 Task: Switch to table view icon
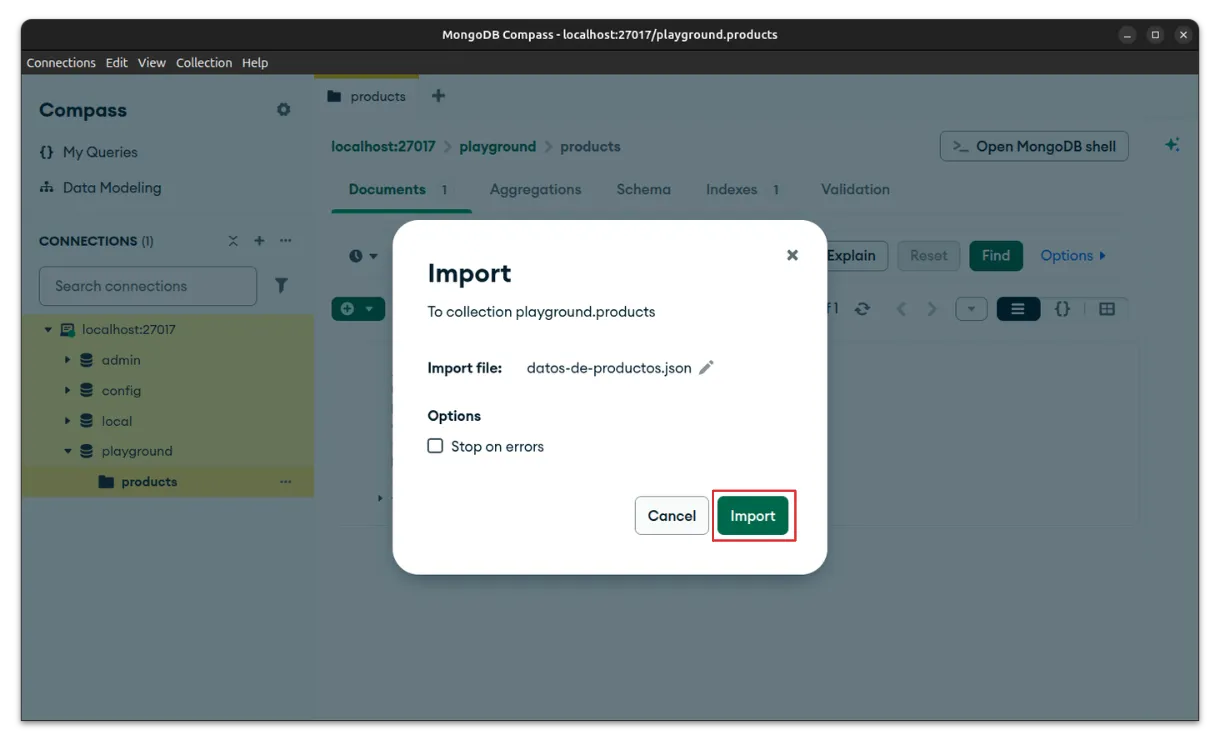[1106, 309]
